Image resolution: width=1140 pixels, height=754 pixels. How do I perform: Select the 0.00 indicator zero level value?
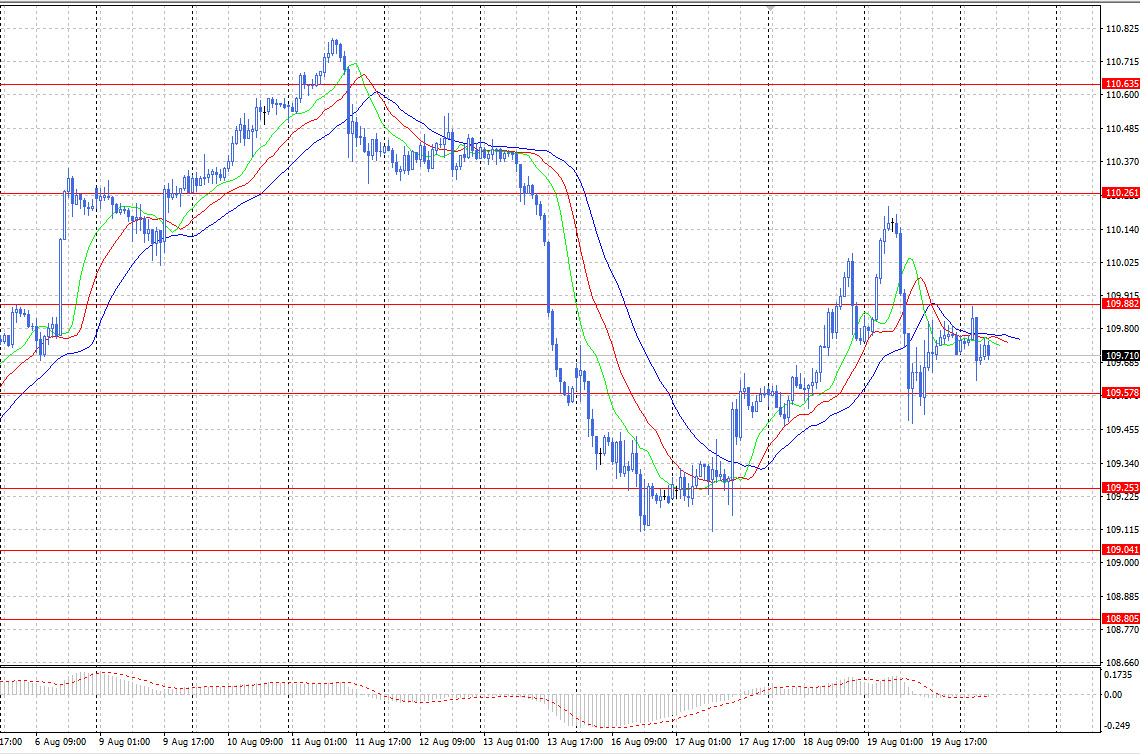pyautogui.click(x=1113, y=695)
